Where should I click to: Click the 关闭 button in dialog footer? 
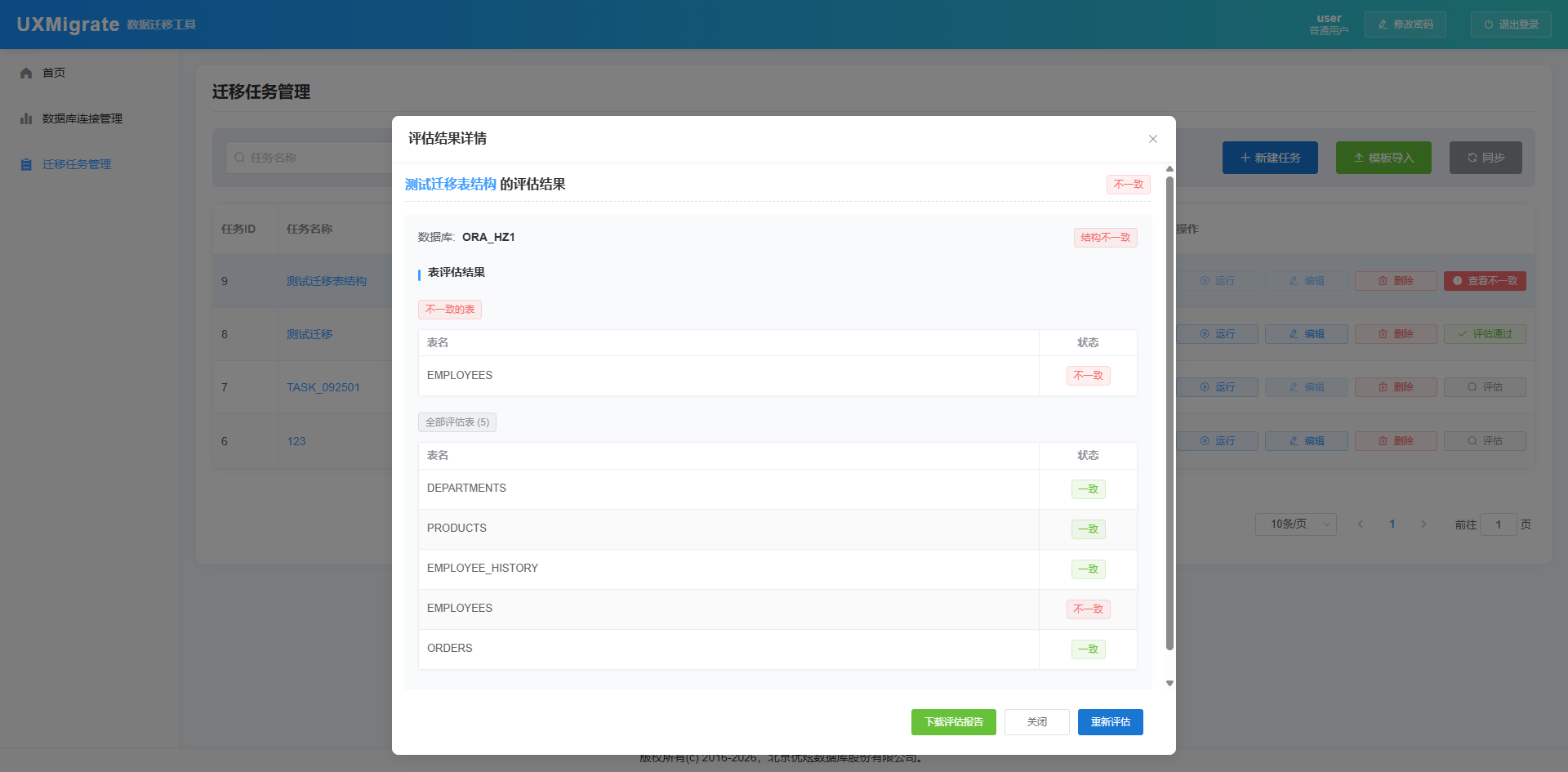(1036, 722)
